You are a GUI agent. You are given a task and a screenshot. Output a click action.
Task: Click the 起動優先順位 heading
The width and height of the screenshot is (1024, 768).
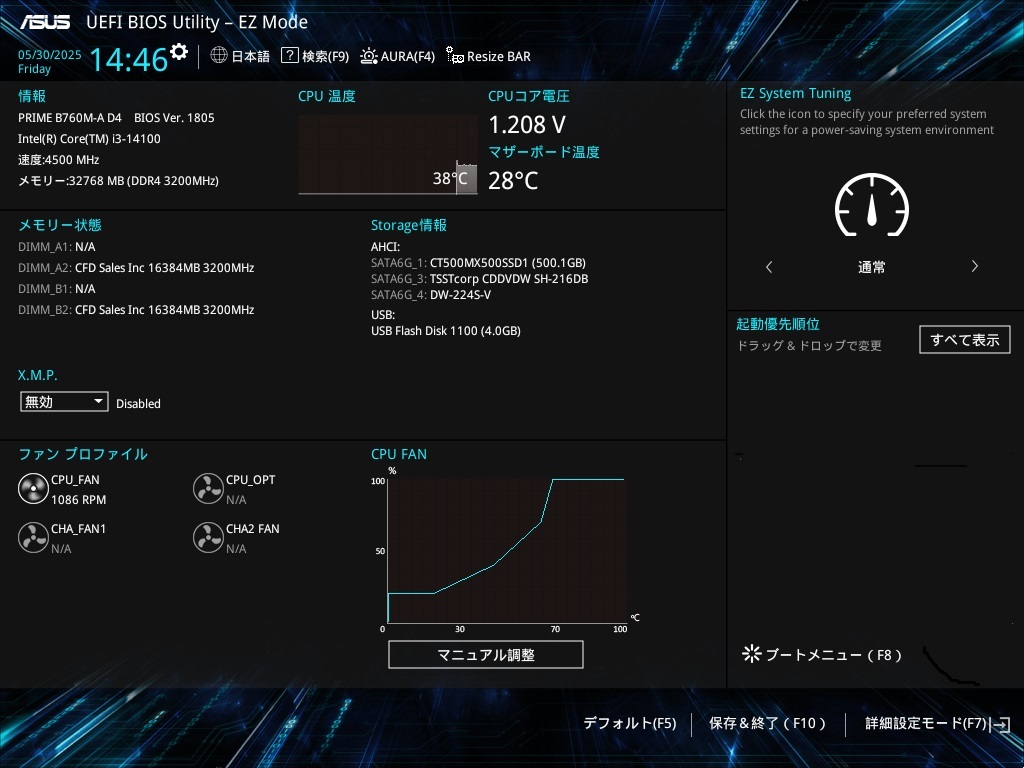pos(778,324)
